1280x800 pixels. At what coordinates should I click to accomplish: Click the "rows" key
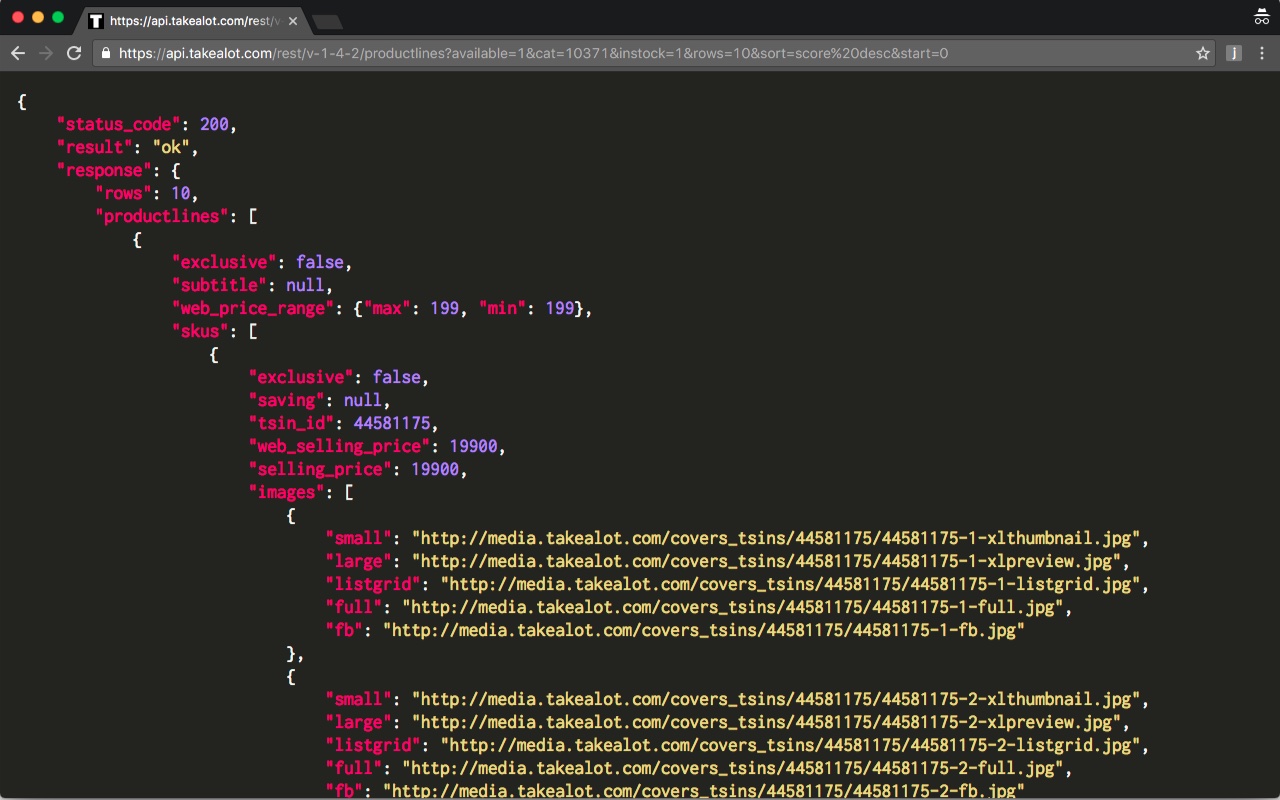pyautogui.click(x=123, y=193)
